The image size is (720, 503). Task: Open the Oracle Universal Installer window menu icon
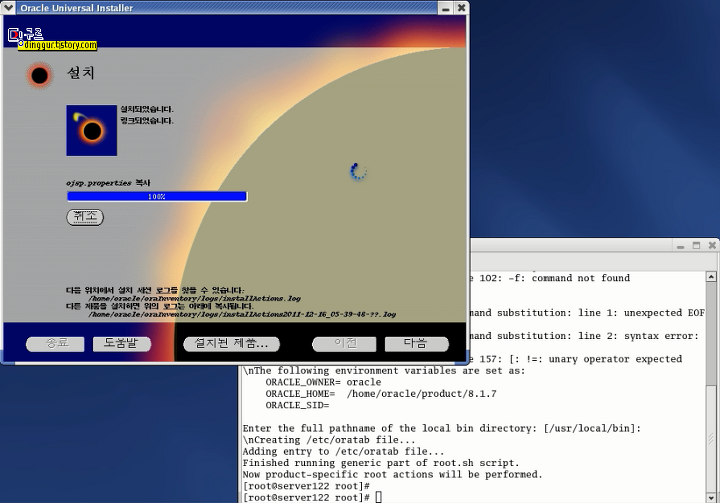click(x=9, y=7)
